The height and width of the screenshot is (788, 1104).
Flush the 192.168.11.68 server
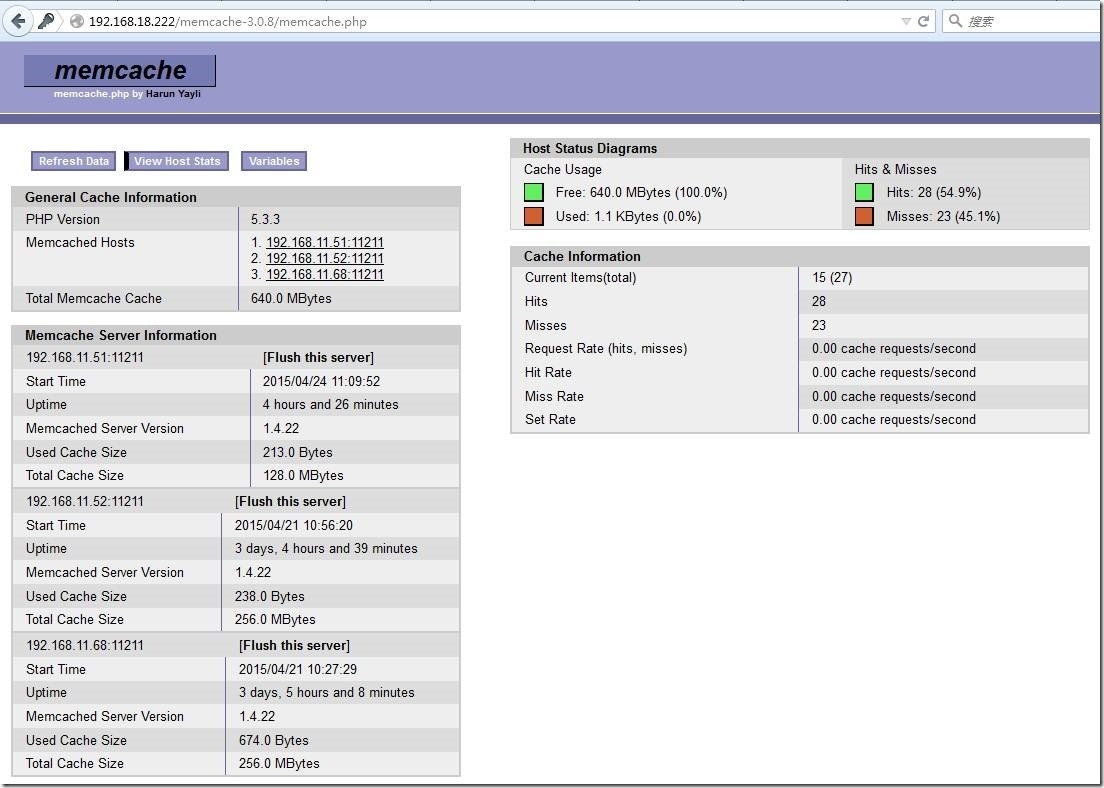(294, 646)
